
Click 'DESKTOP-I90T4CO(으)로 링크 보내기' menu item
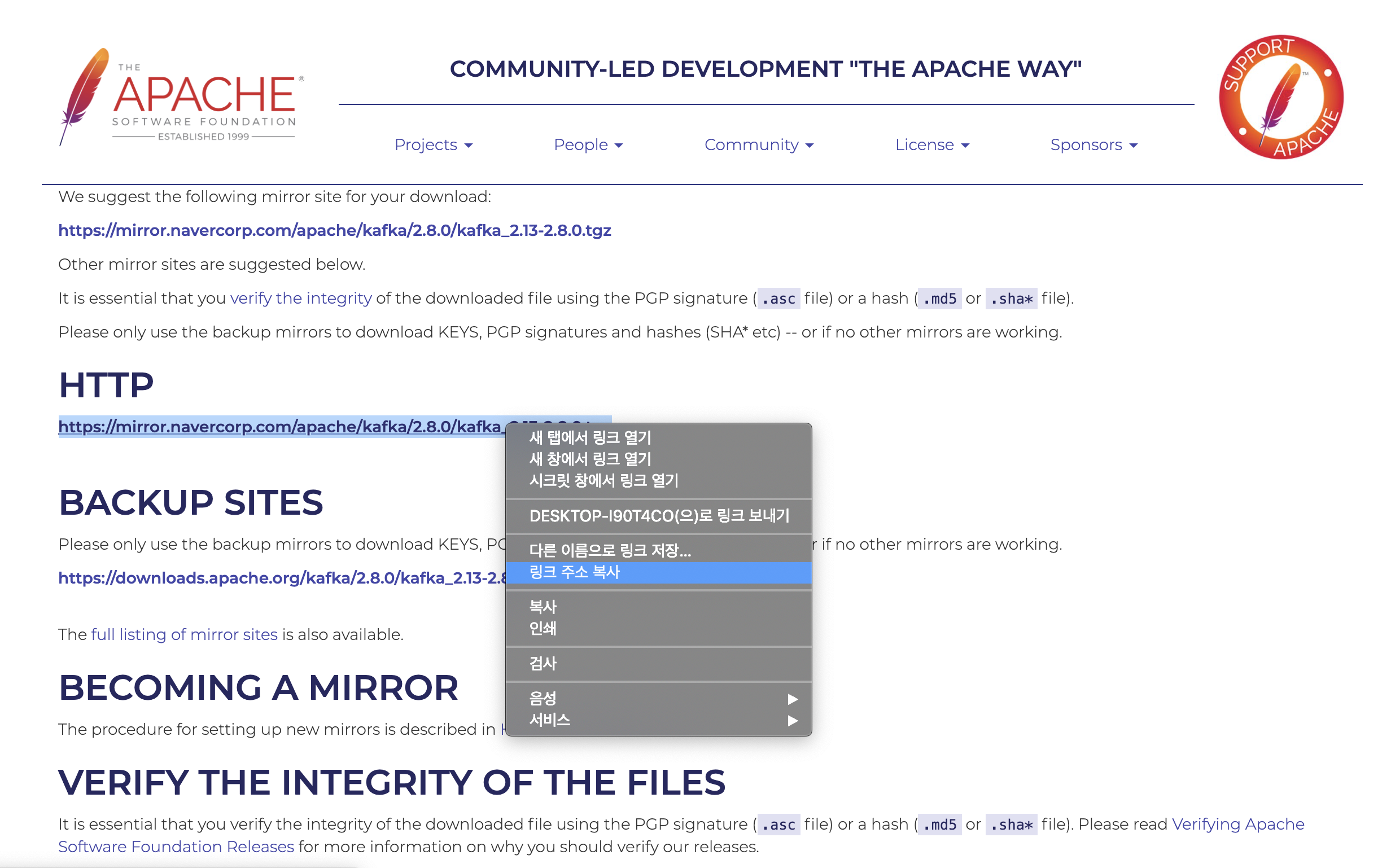[658, 516]
